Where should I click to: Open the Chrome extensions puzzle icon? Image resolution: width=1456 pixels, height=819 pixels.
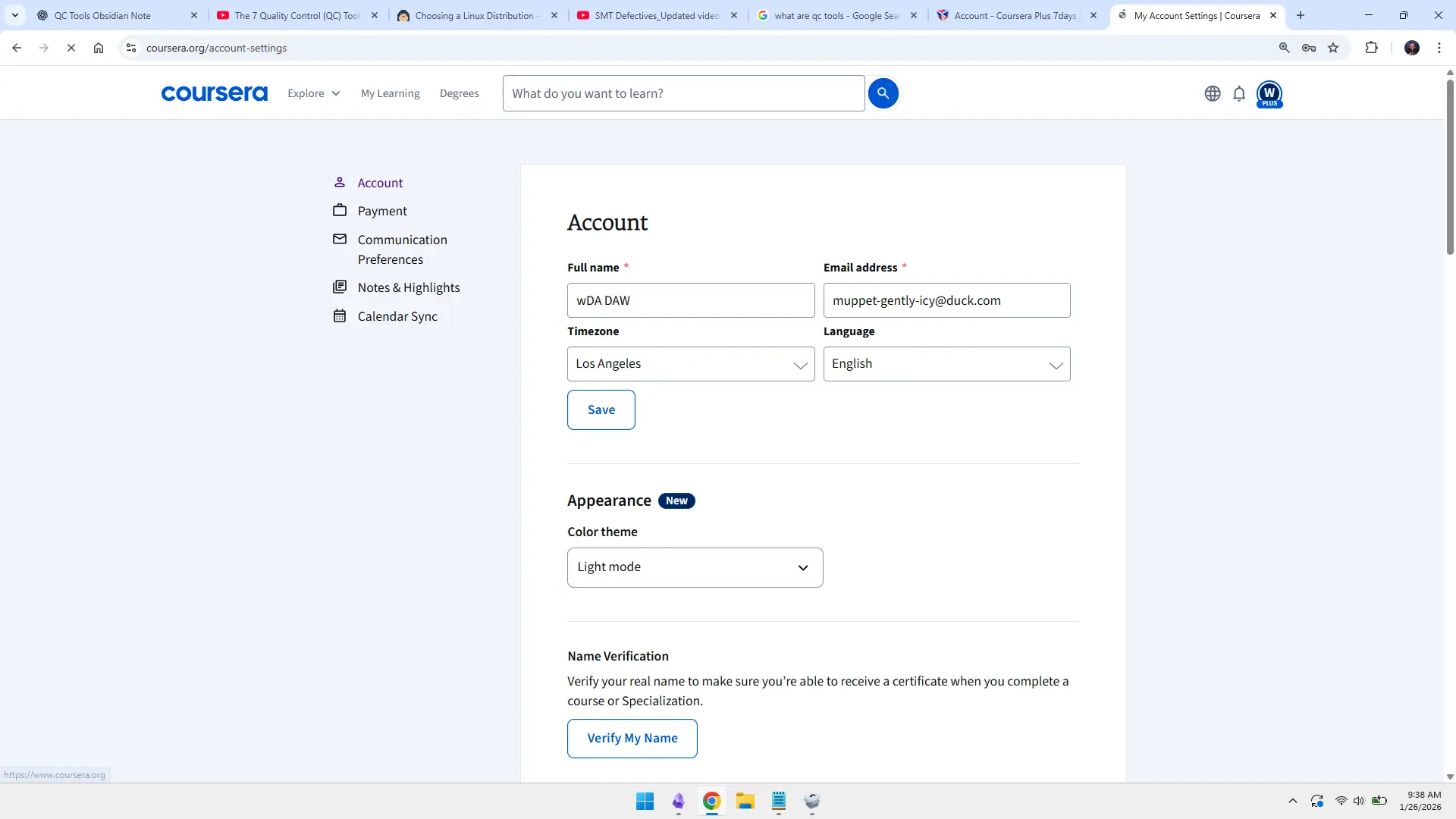(1371, 48)
